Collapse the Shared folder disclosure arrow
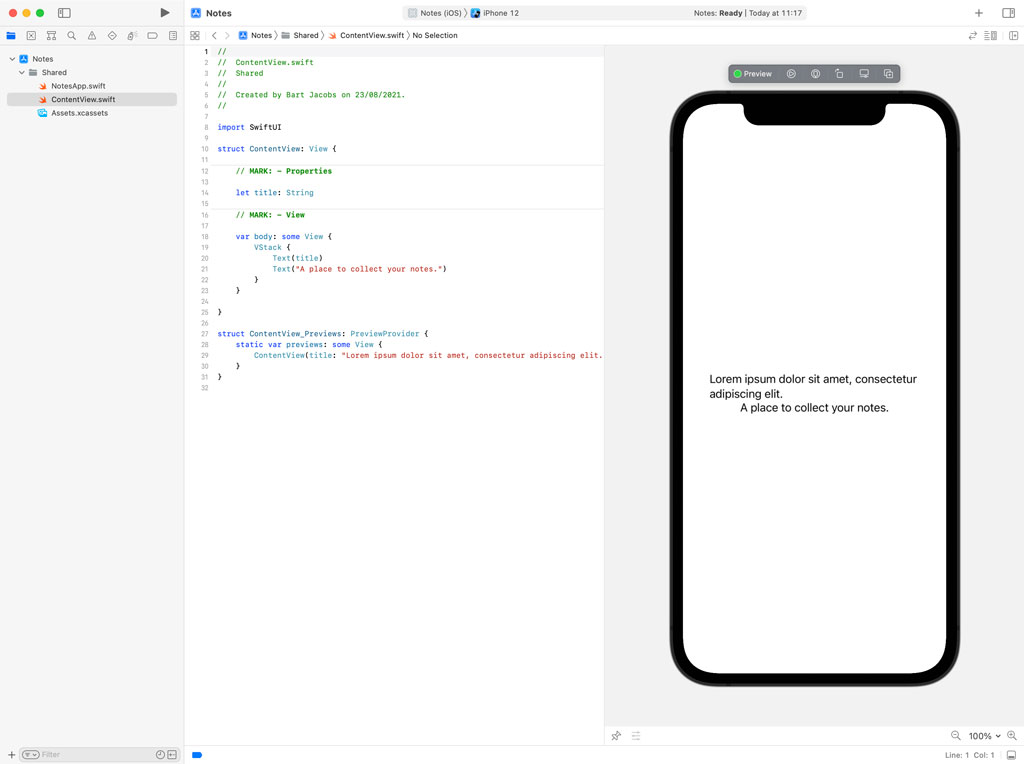This screenshot has height=764, width=1024. [22, 72]
